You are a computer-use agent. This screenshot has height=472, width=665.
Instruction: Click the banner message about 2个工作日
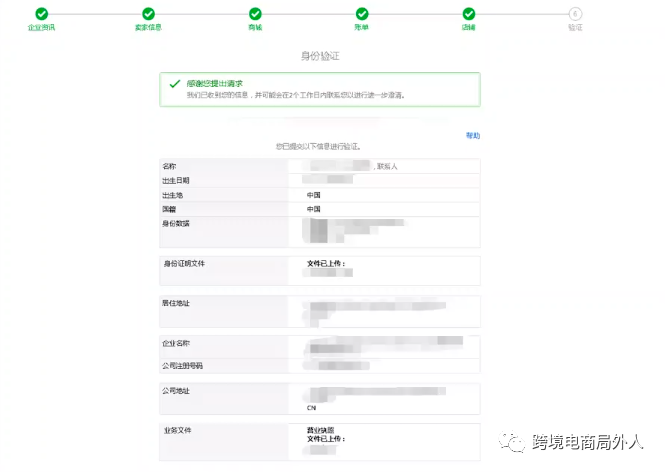[296, 95]
